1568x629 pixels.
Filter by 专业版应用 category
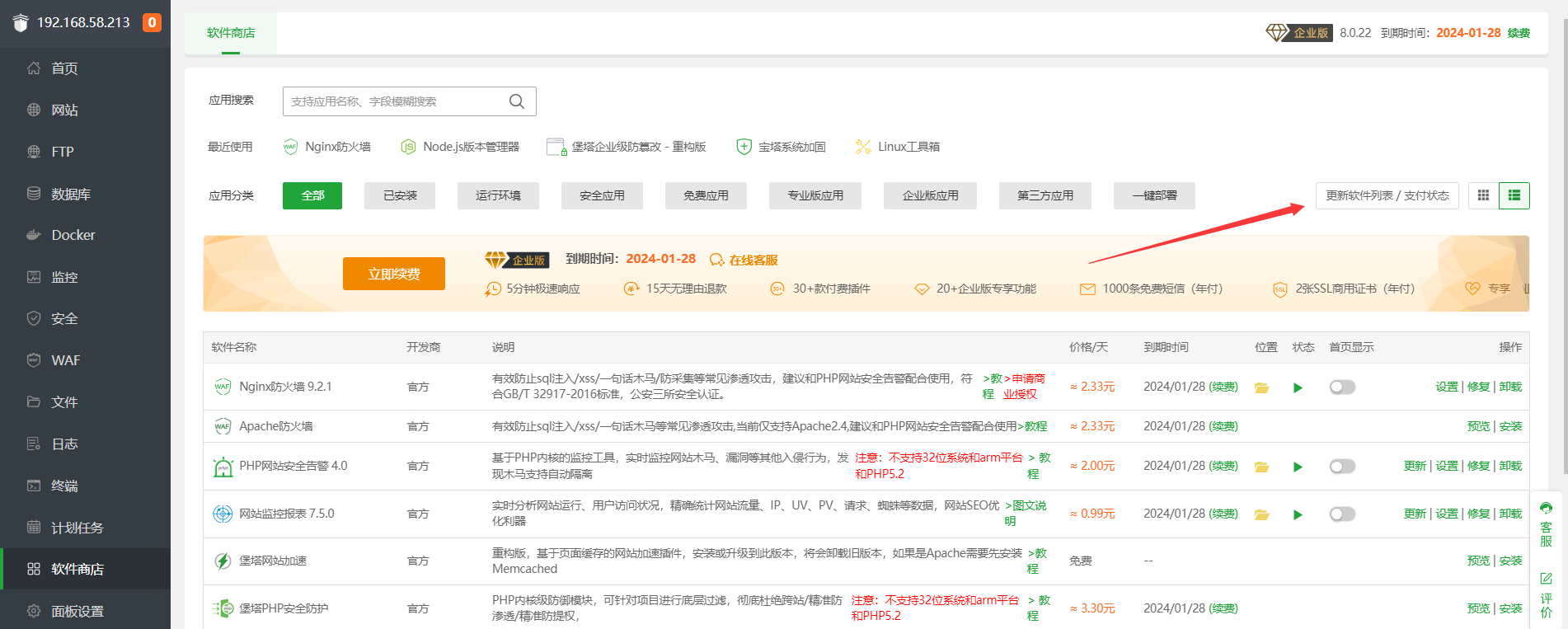pyautogui.click(x=815, y=195)
